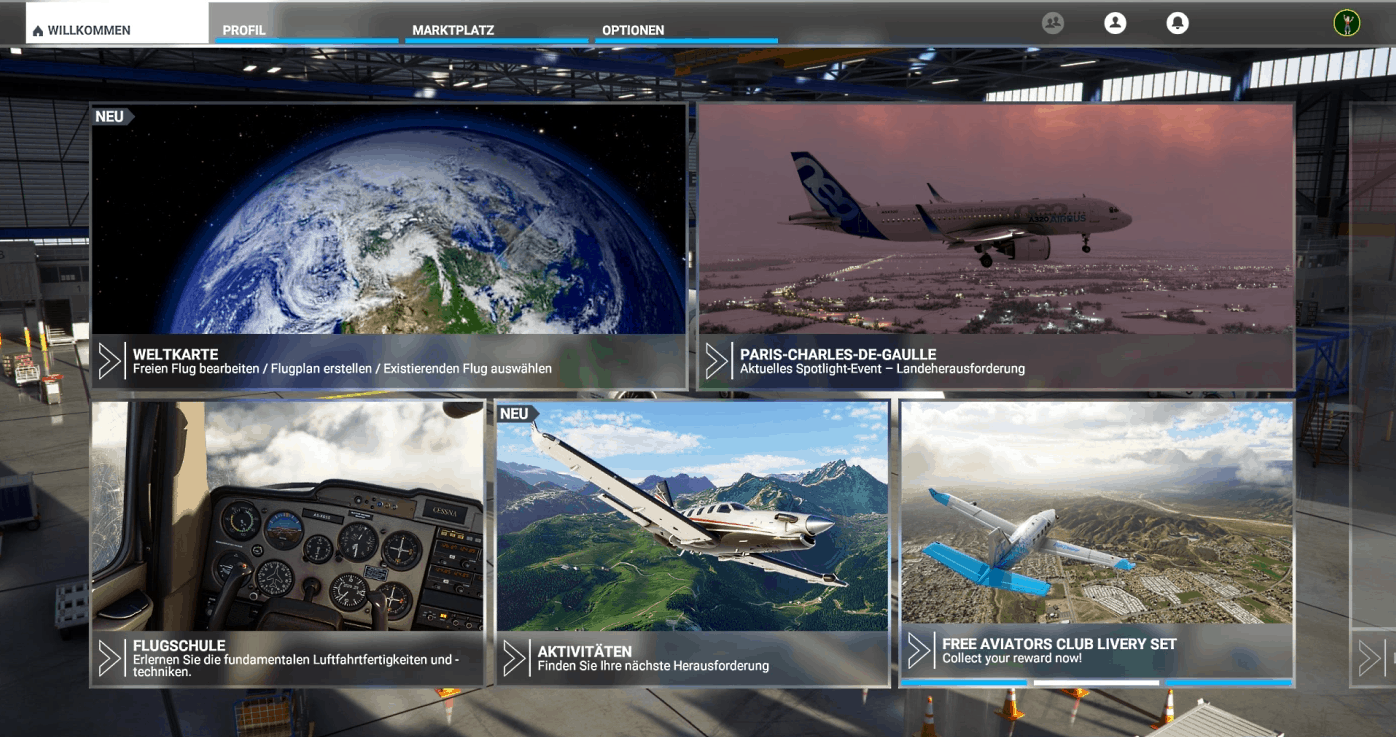The height and width of the screenshot is (737, 1396).
Task: Click the arrow on the cut-off right tile
Action: coord(1369,658)
